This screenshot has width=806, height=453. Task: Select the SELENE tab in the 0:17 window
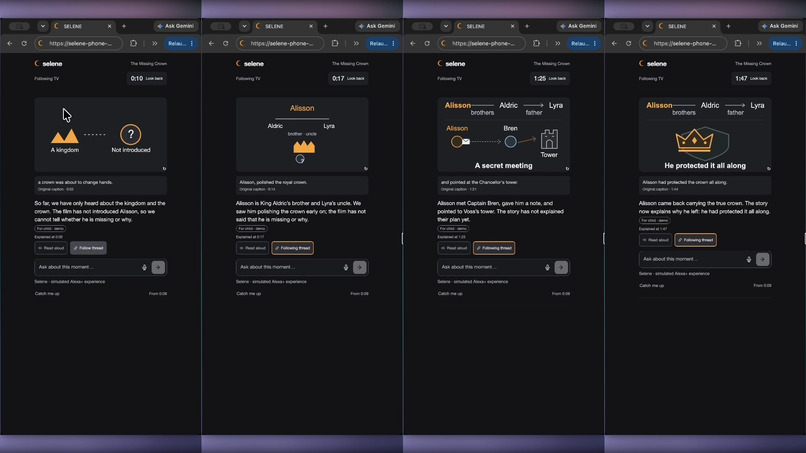click(284, 26)
